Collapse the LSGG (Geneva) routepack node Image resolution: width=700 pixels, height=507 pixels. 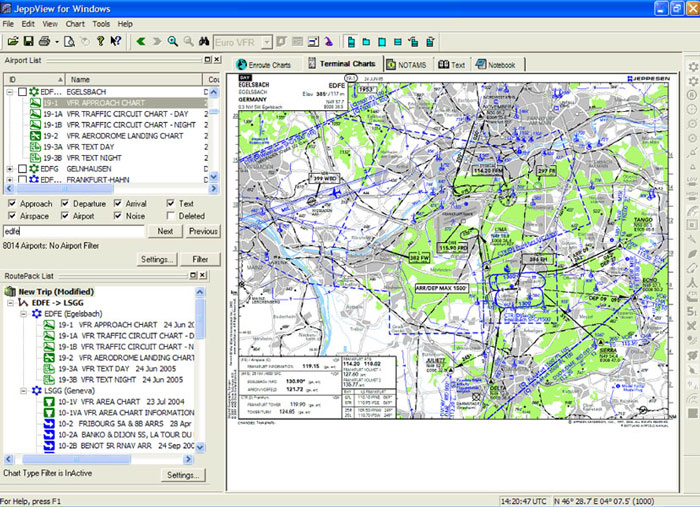(24, 391)
